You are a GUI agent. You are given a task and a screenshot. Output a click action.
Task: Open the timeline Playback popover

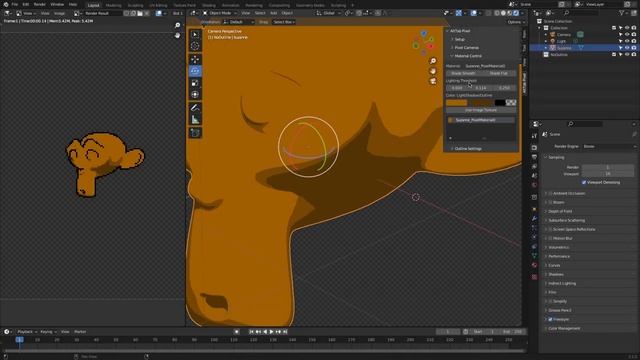(27, 332)
